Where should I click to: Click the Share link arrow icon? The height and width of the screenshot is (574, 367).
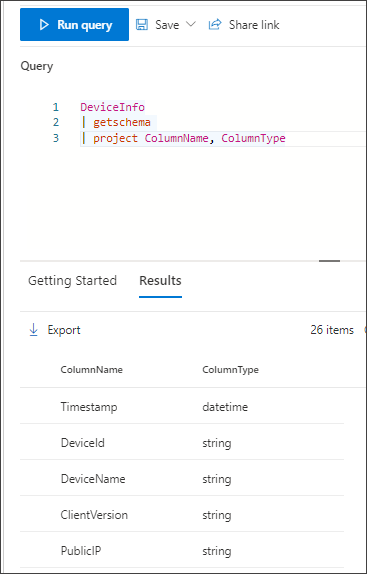tap(215, 25)
